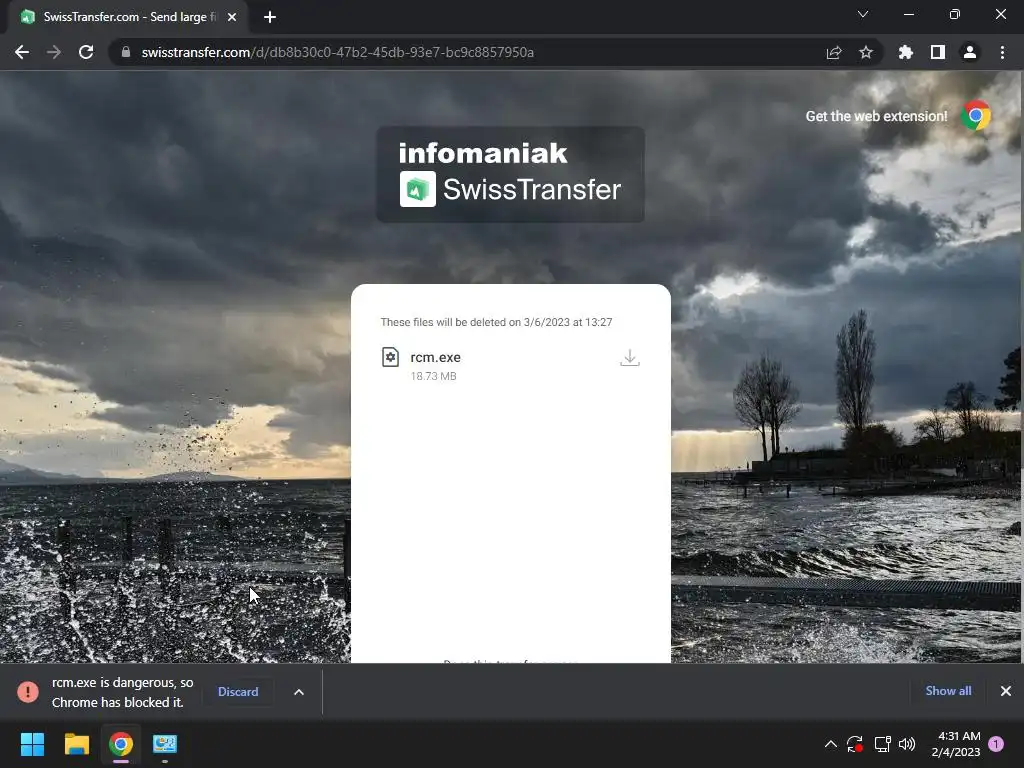Open the Chrome profile menu
The height and width of the screenshot is (768, 1024).
[970, 52]
